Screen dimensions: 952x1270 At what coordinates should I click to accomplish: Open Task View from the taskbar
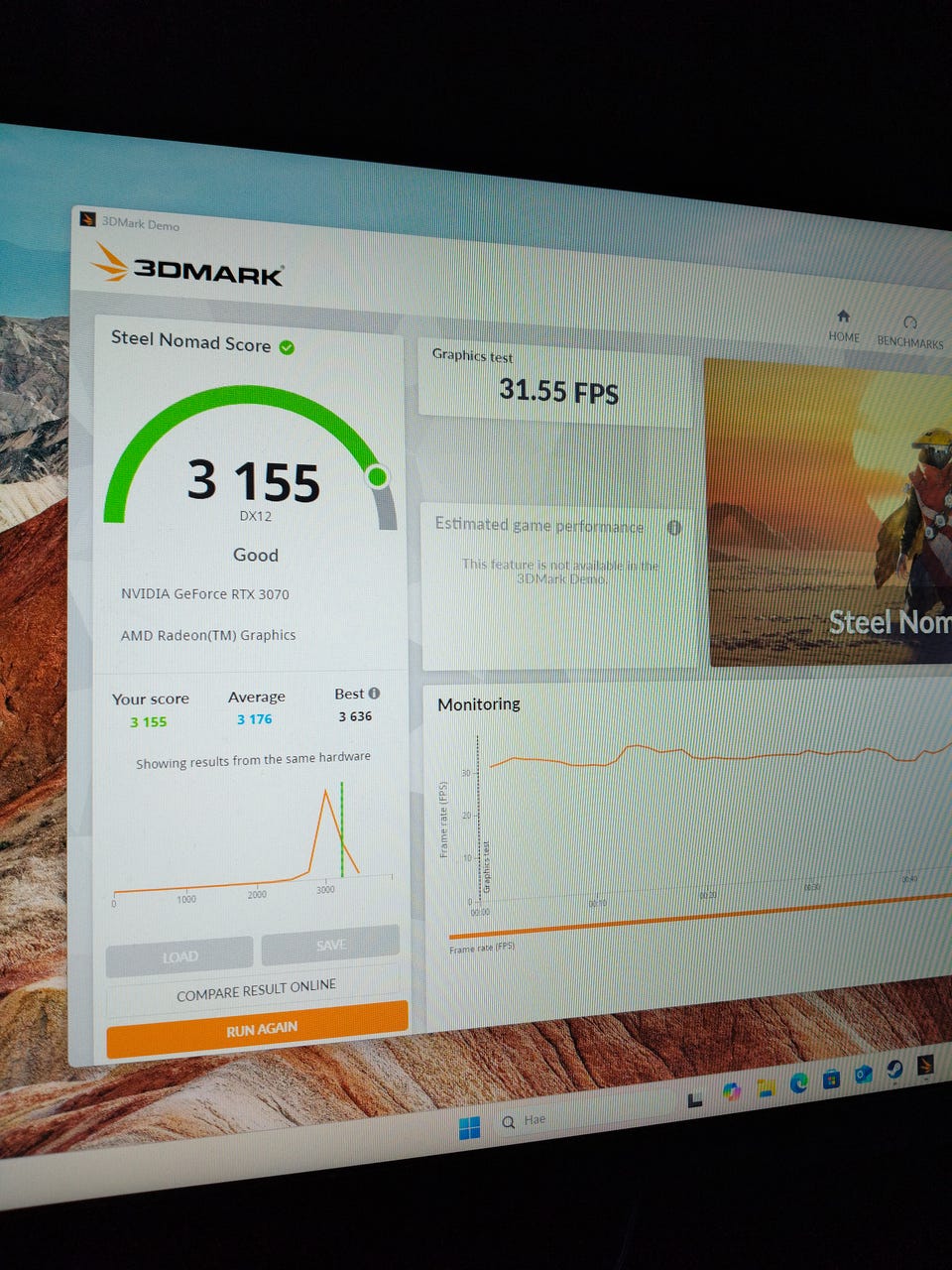[695, 1099]
